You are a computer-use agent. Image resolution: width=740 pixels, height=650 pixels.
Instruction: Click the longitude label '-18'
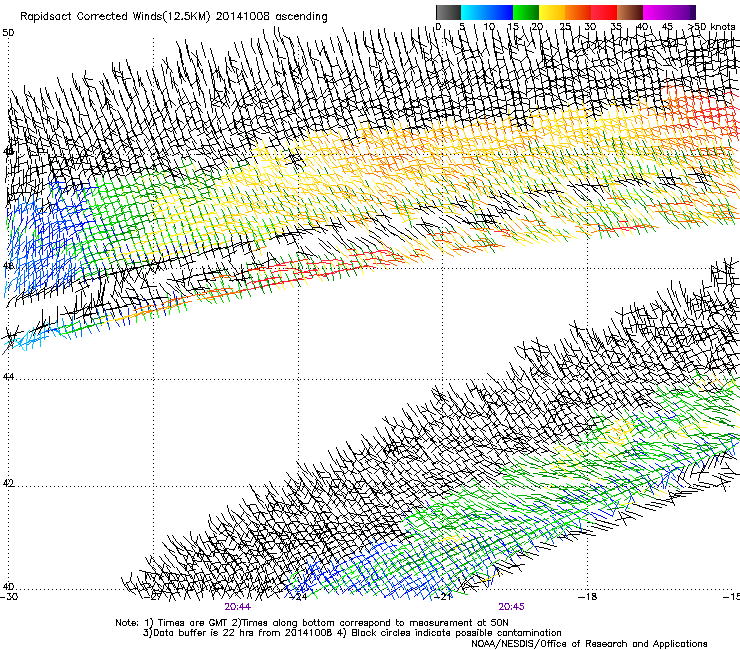(x=588, y=596)
